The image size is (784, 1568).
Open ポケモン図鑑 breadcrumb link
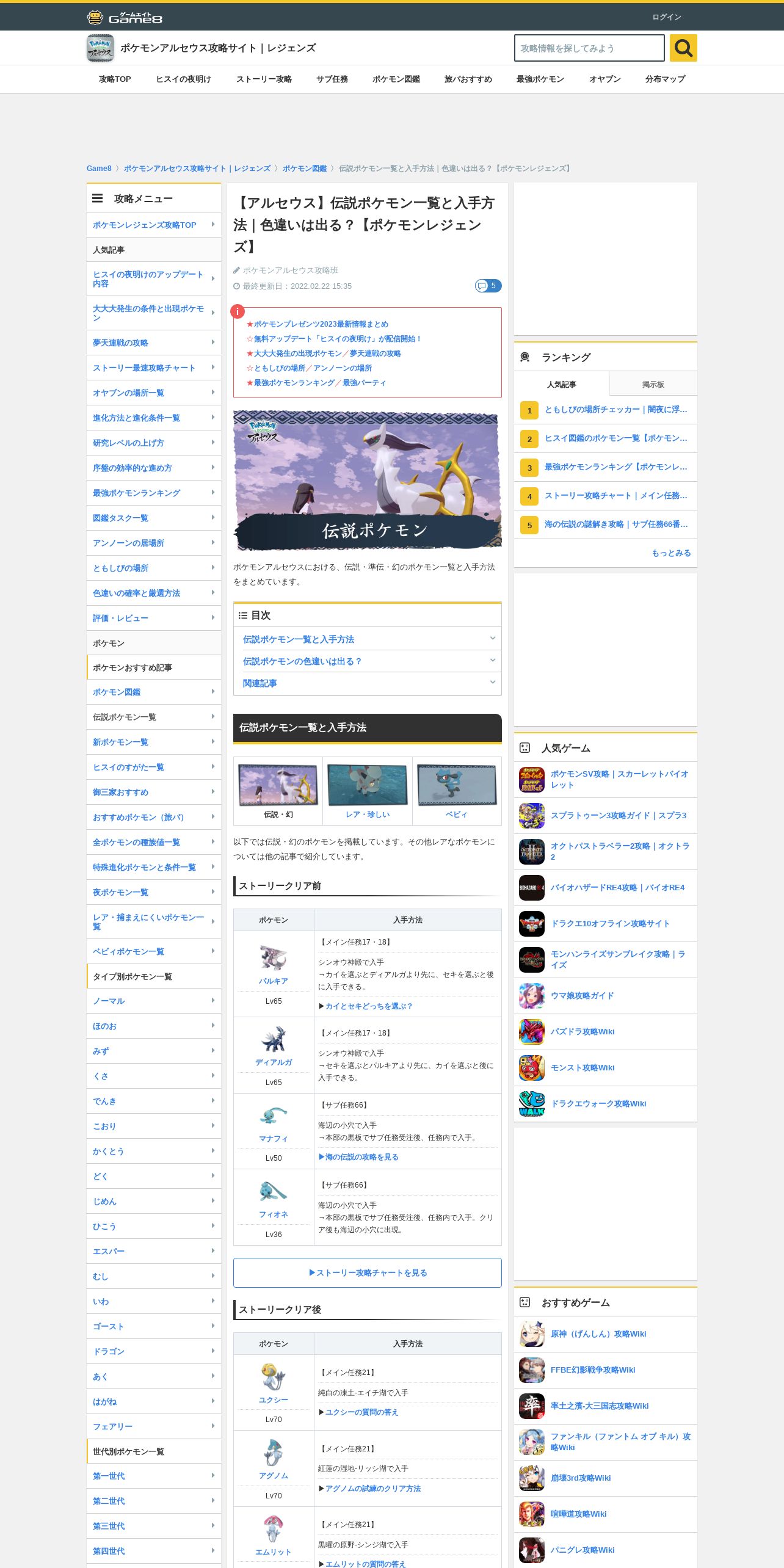305,169
